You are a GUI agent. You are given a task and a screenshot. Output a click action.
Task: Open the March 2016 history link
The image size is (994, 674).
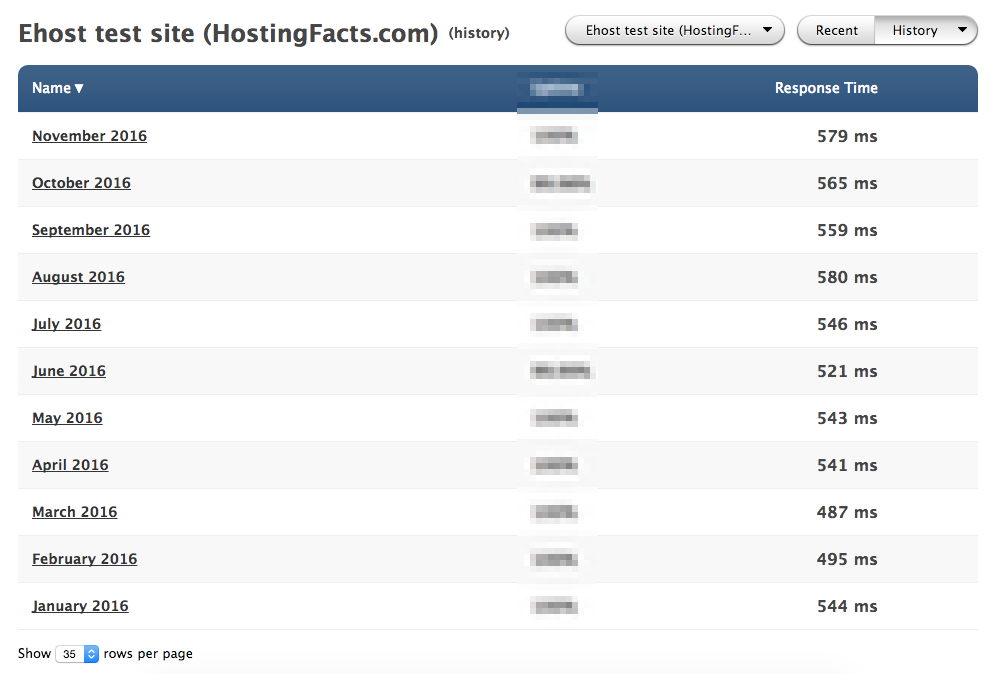click(74, 512)
